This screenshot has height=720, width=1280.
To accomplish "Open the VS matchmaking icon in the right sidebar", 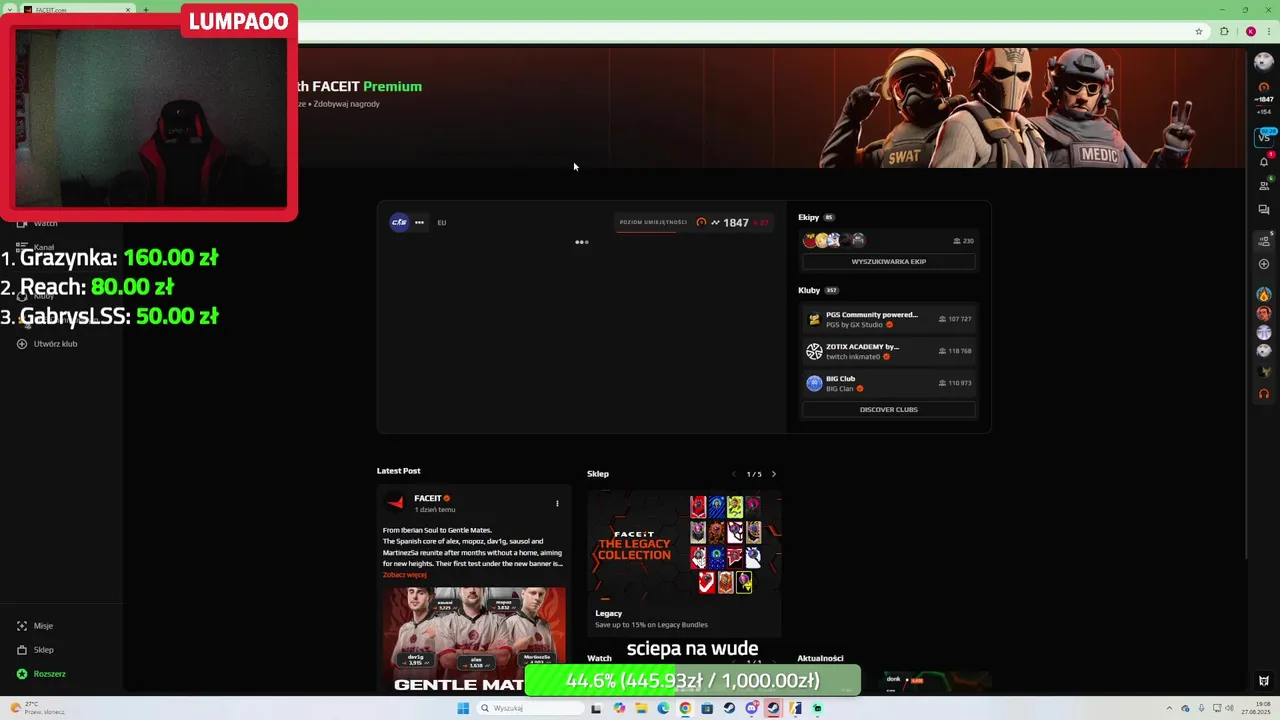I will pos(1264,137).
